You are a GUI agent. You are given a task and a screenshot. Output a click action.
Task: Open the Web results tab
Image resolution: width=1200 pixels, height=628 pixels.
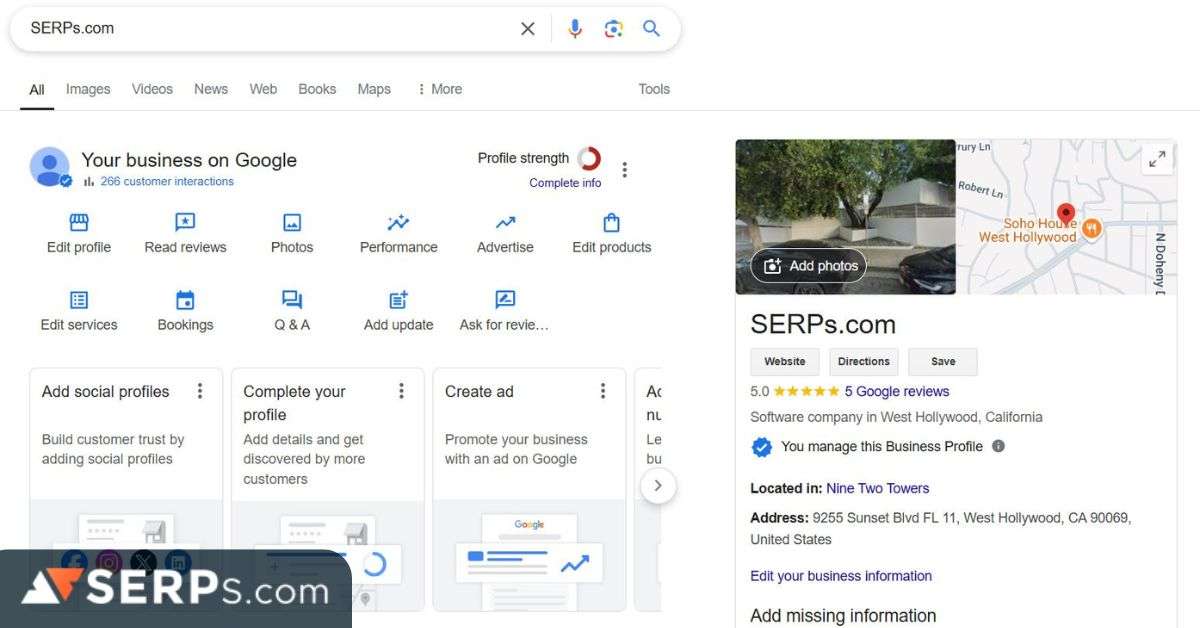263,89
